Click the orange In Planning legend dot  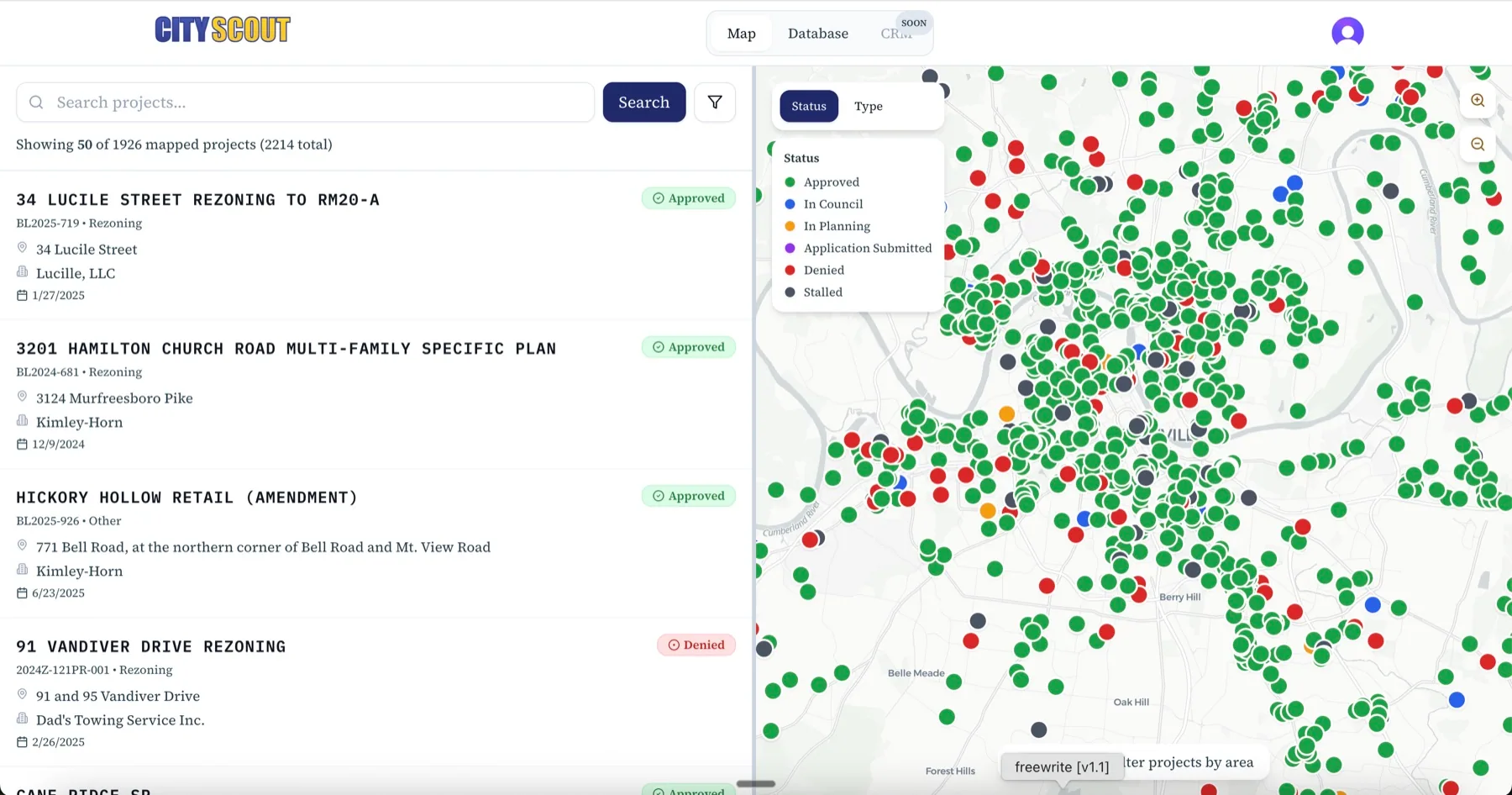[790, 226]
